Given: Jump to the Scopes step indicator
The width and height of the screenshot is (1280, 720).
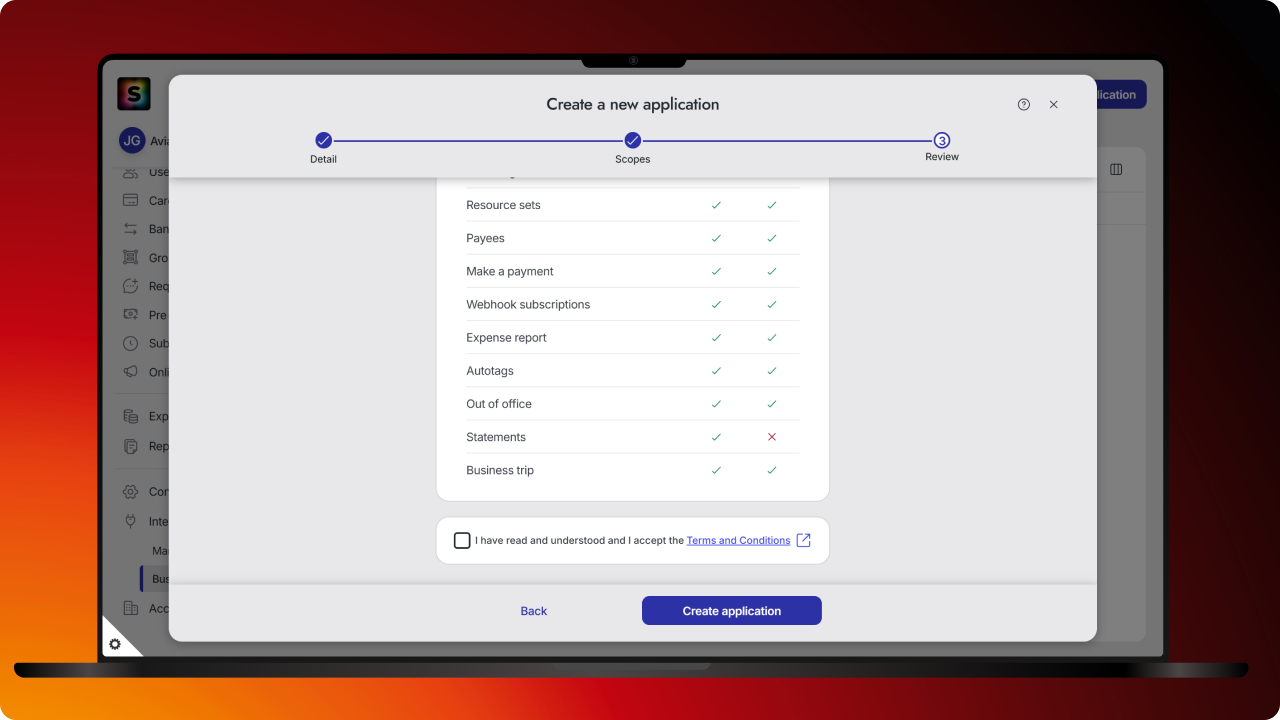Looking at the screenshot, I should point(633,141).
